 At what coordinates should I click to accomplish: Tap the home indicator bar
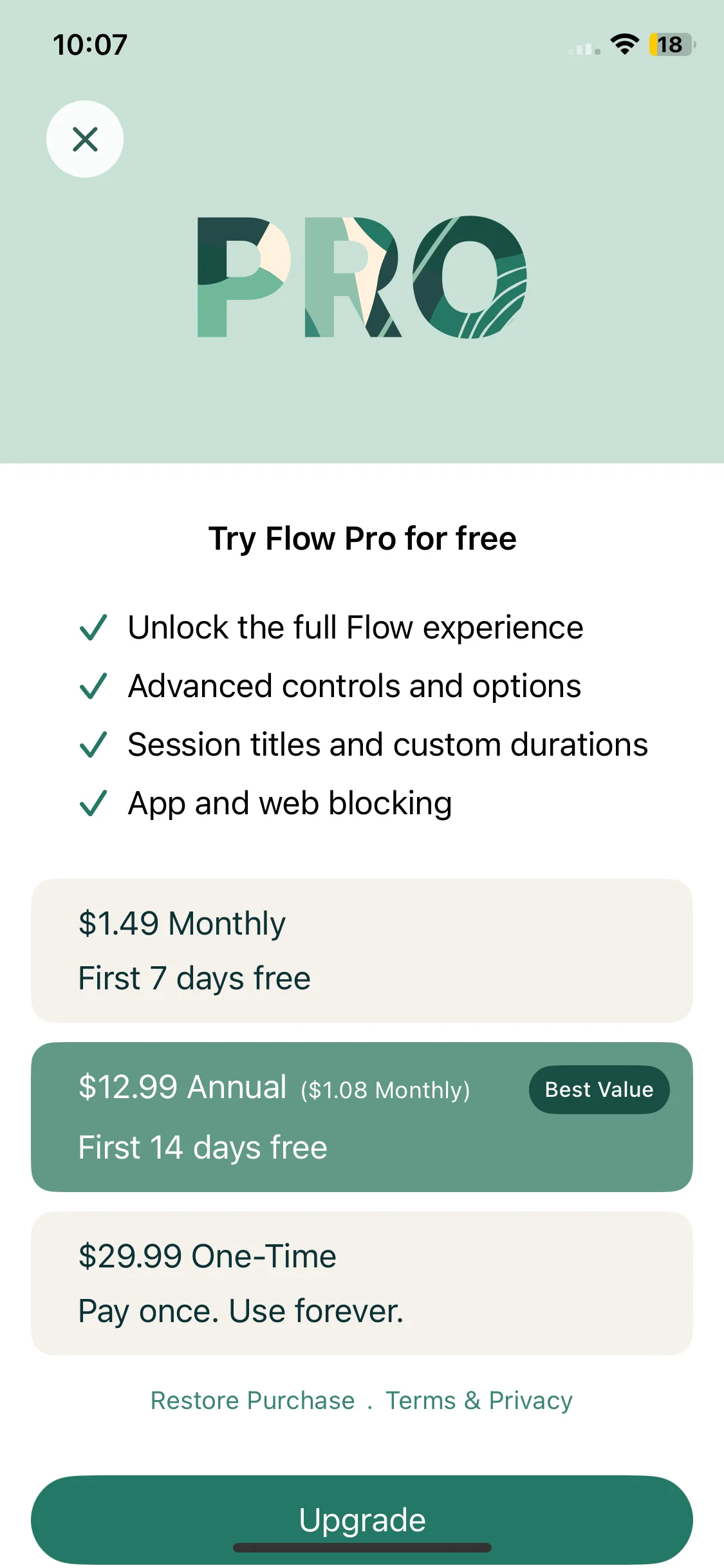point(362,1547)
